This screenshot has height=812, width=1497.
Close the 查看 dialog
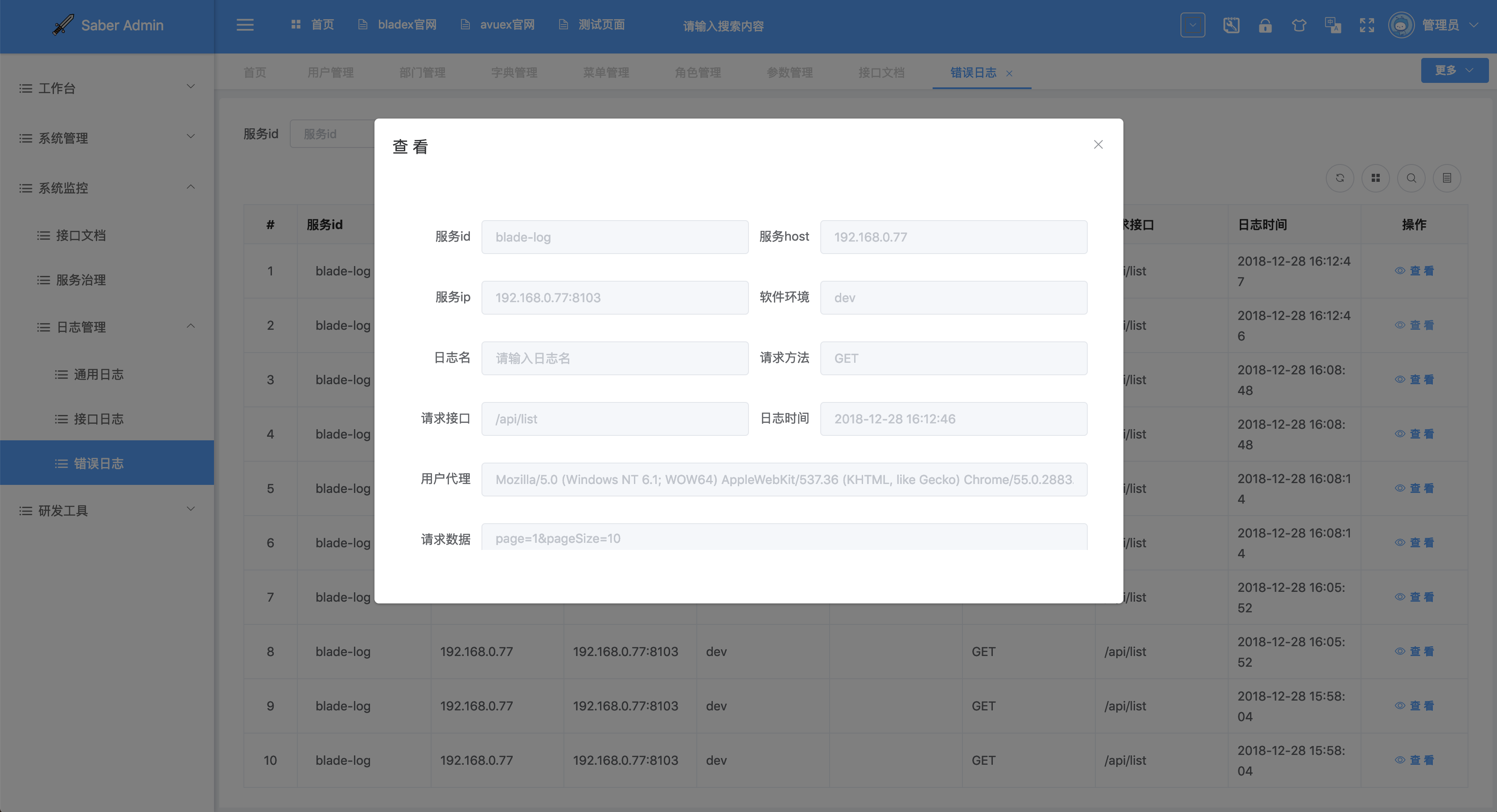pos(1098,145)
